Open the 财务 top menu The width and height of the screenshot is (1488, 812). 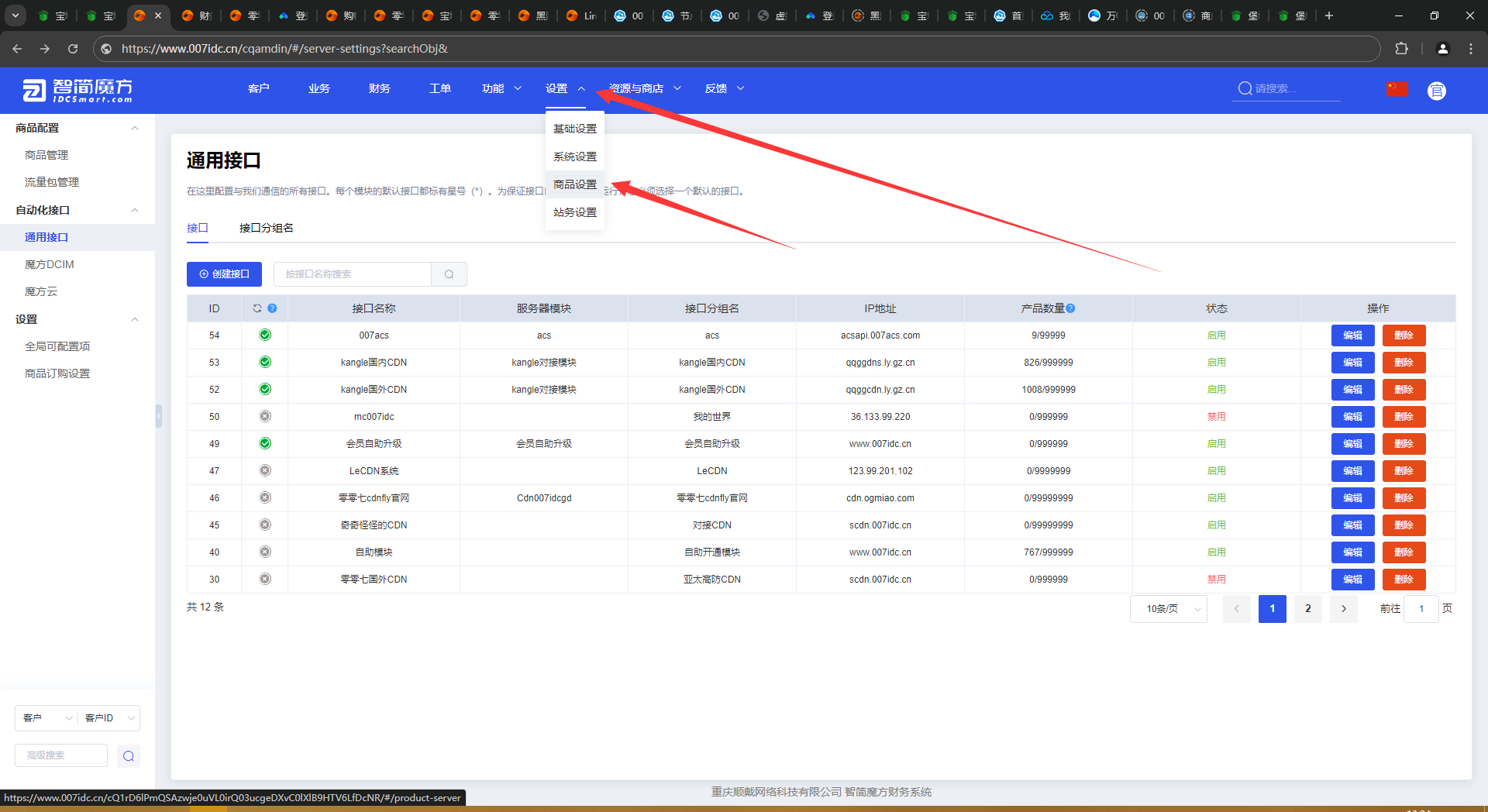[x=380, y=88]
